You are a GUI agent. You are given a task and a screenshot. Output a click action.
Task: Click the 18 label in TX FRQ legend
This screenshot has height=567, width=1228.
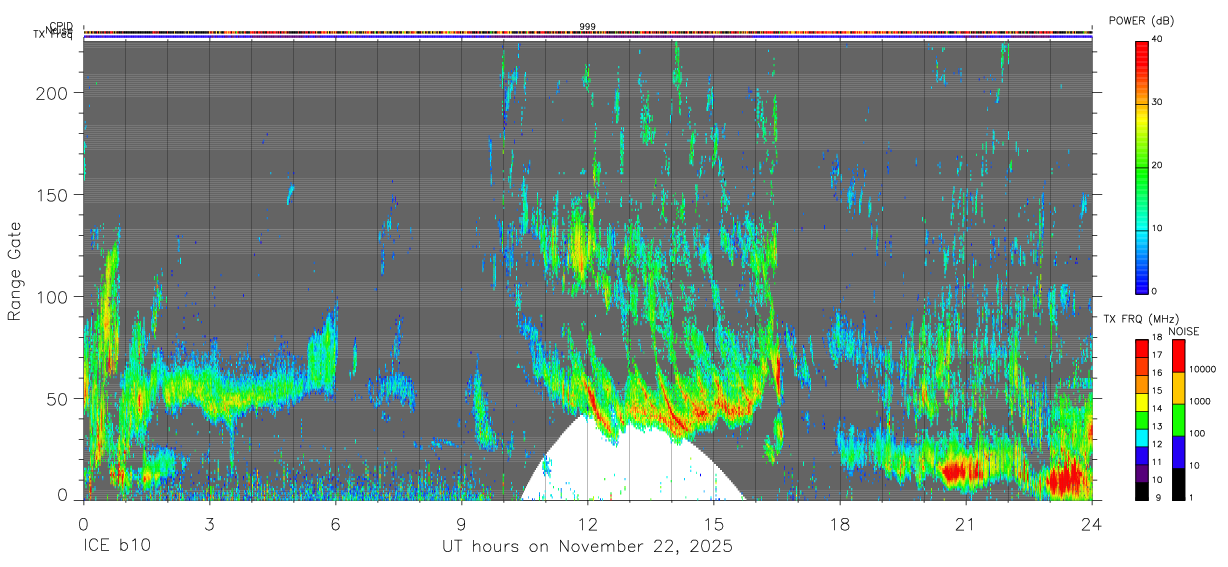pyautogui.click(x=1159, y=338)
